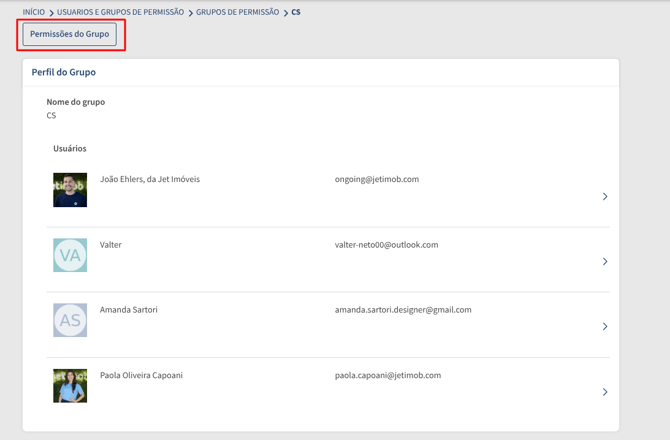670x440 pixels.
Task: Expand Amanda Sartori row chevron
Action: point(605,326)
